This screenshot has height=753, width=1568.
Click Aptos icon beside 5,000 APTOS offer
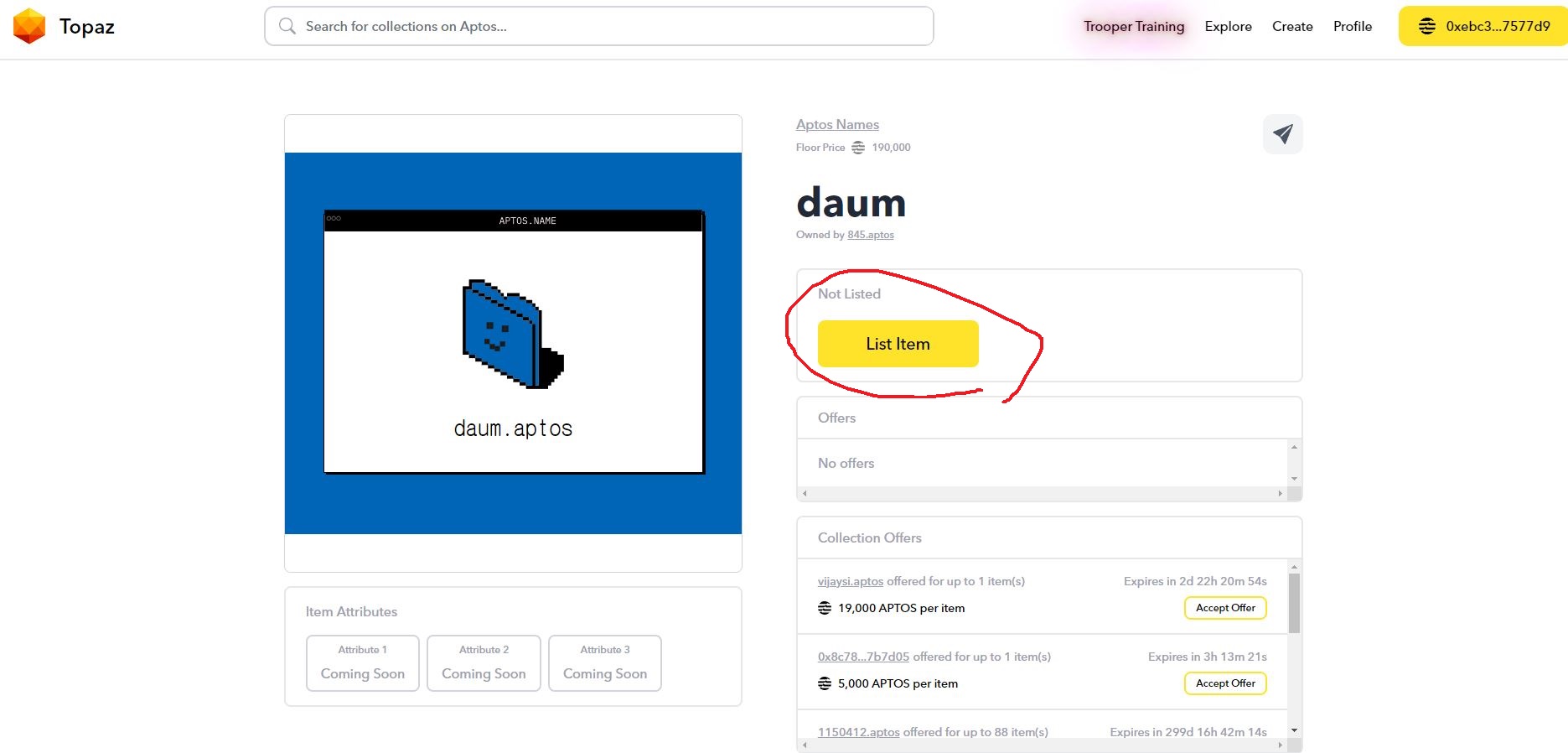[x=825, y=683]
